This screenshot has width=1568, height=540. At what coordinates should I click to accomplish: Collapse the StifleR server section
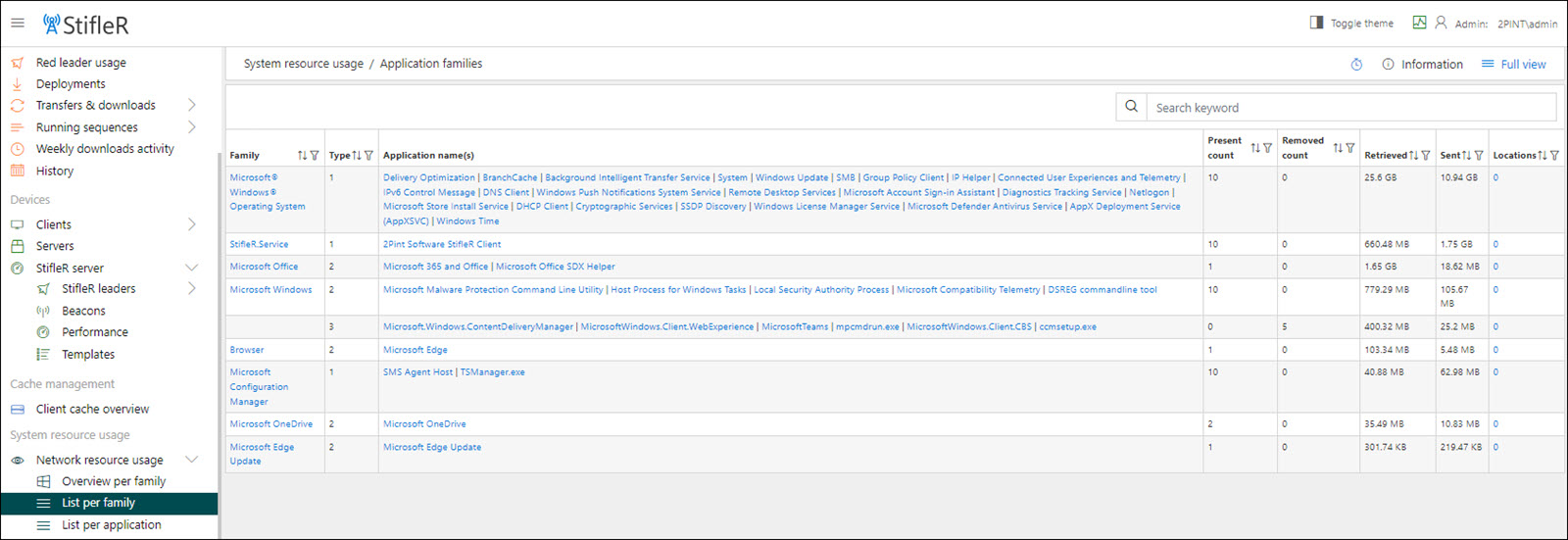(191, 268)
